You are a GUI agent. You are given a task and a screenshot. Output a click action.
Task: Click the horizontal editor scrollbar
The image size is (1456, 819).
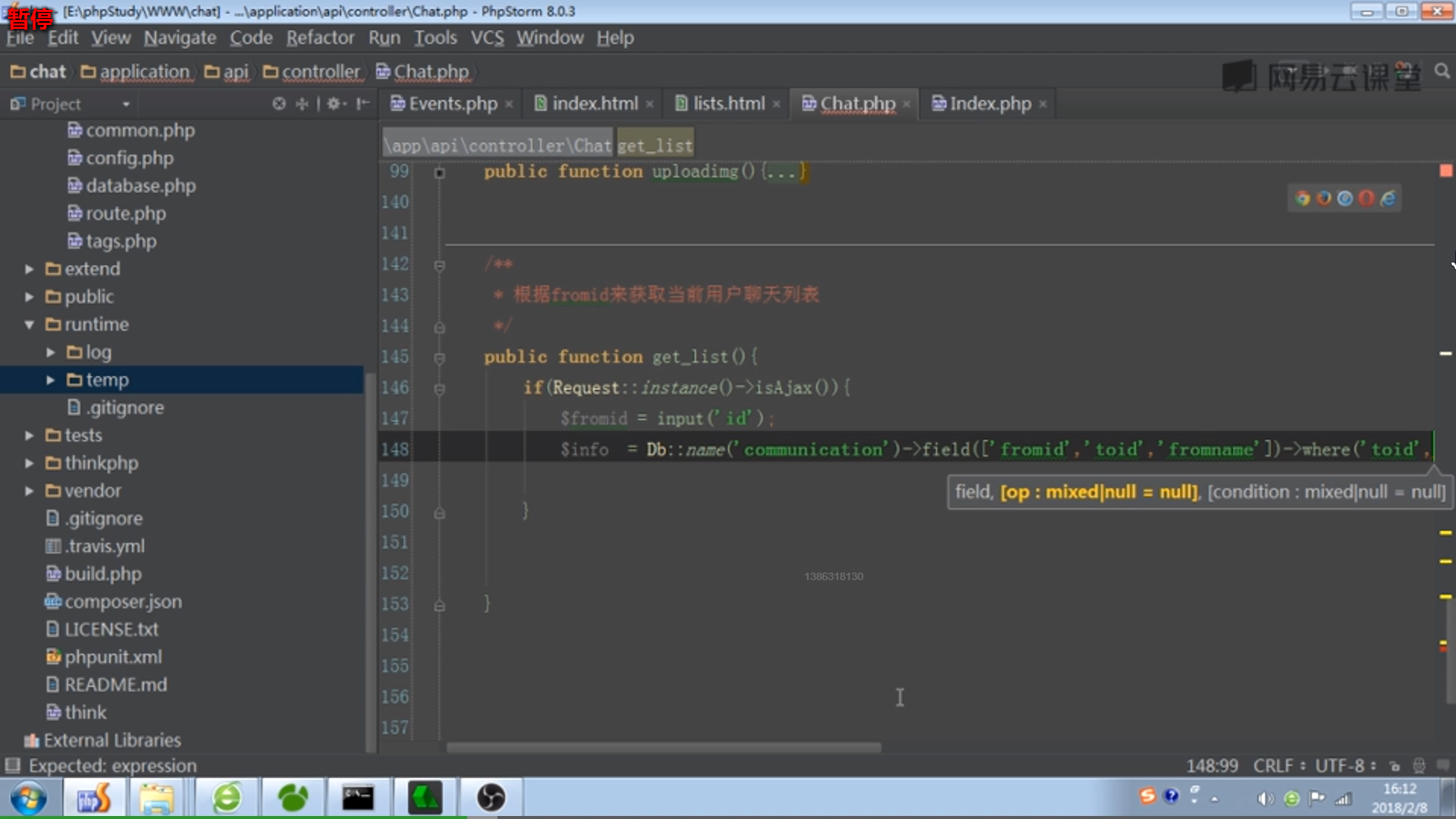pos(664,748)
